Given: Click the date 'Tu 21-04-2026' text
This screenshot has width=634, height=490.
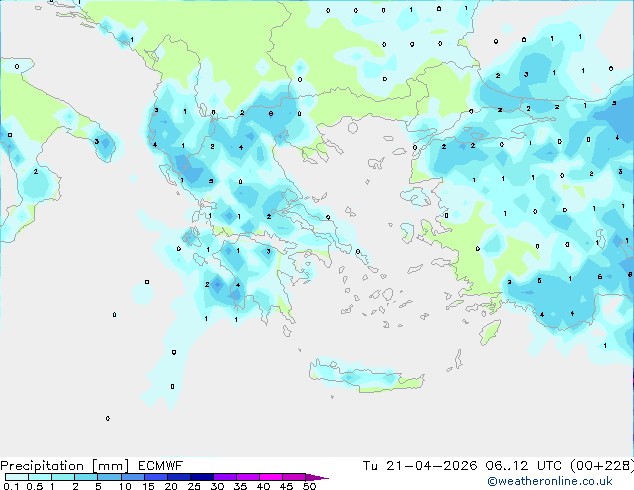Looking at the screenshot, I should (x=420, y=466).
